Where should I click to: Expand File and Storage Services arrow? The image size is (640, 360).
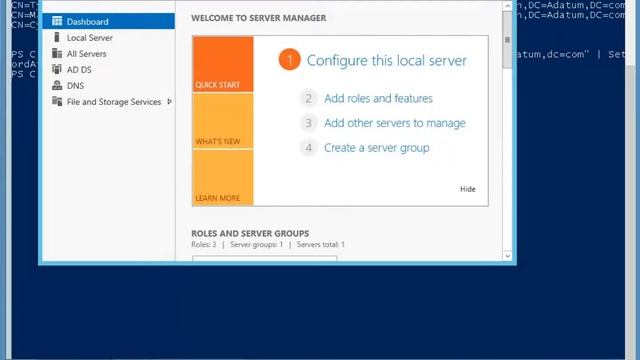click(x=169, y=101)
